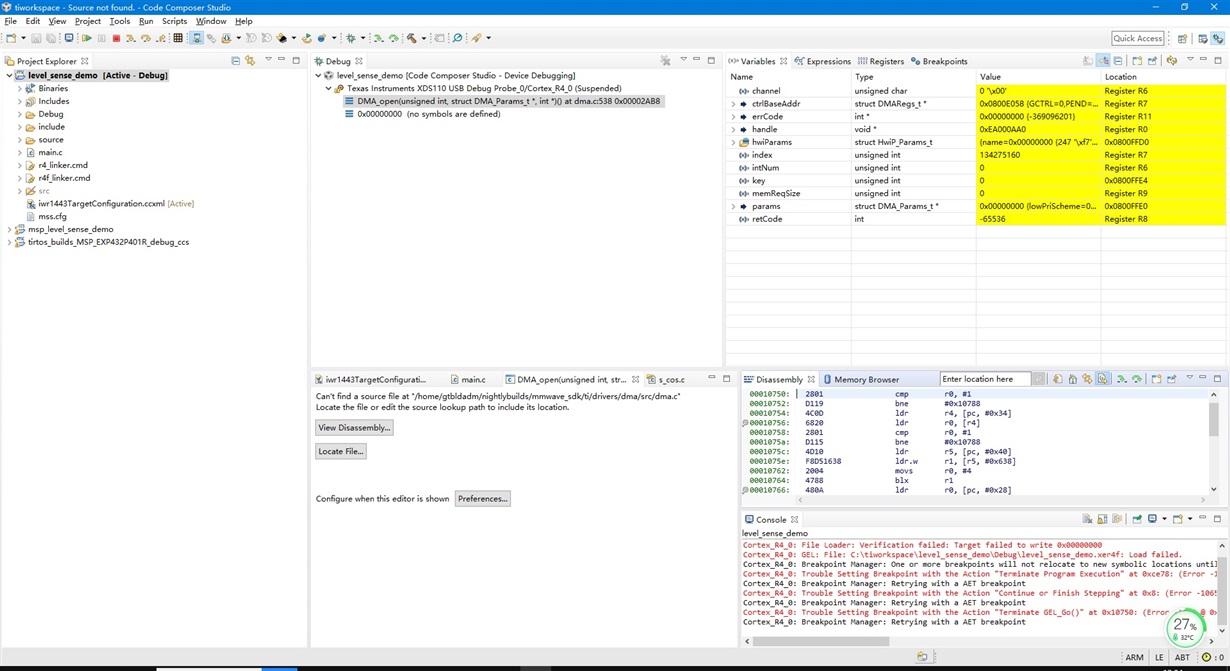Click the Skip All Breakpoints icon
1230x671 pixels.
click(x=211, y=38)
